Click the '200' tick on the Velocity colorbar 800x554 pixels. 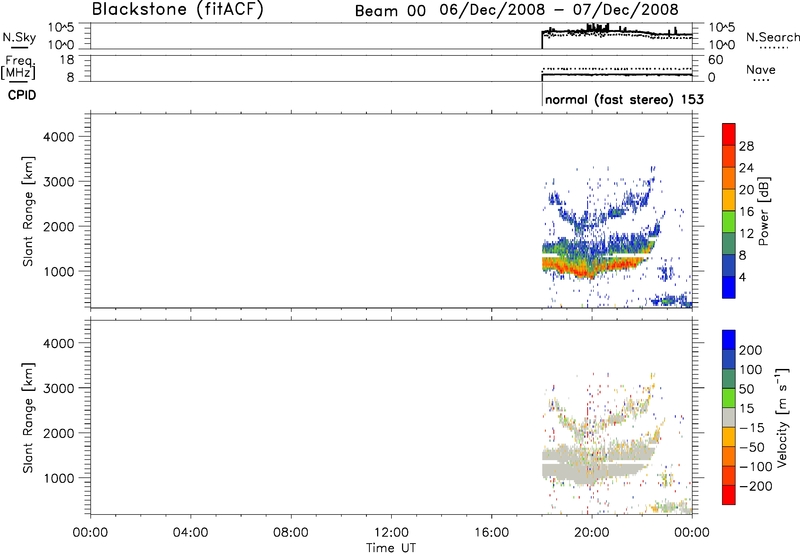click(751, 350)
